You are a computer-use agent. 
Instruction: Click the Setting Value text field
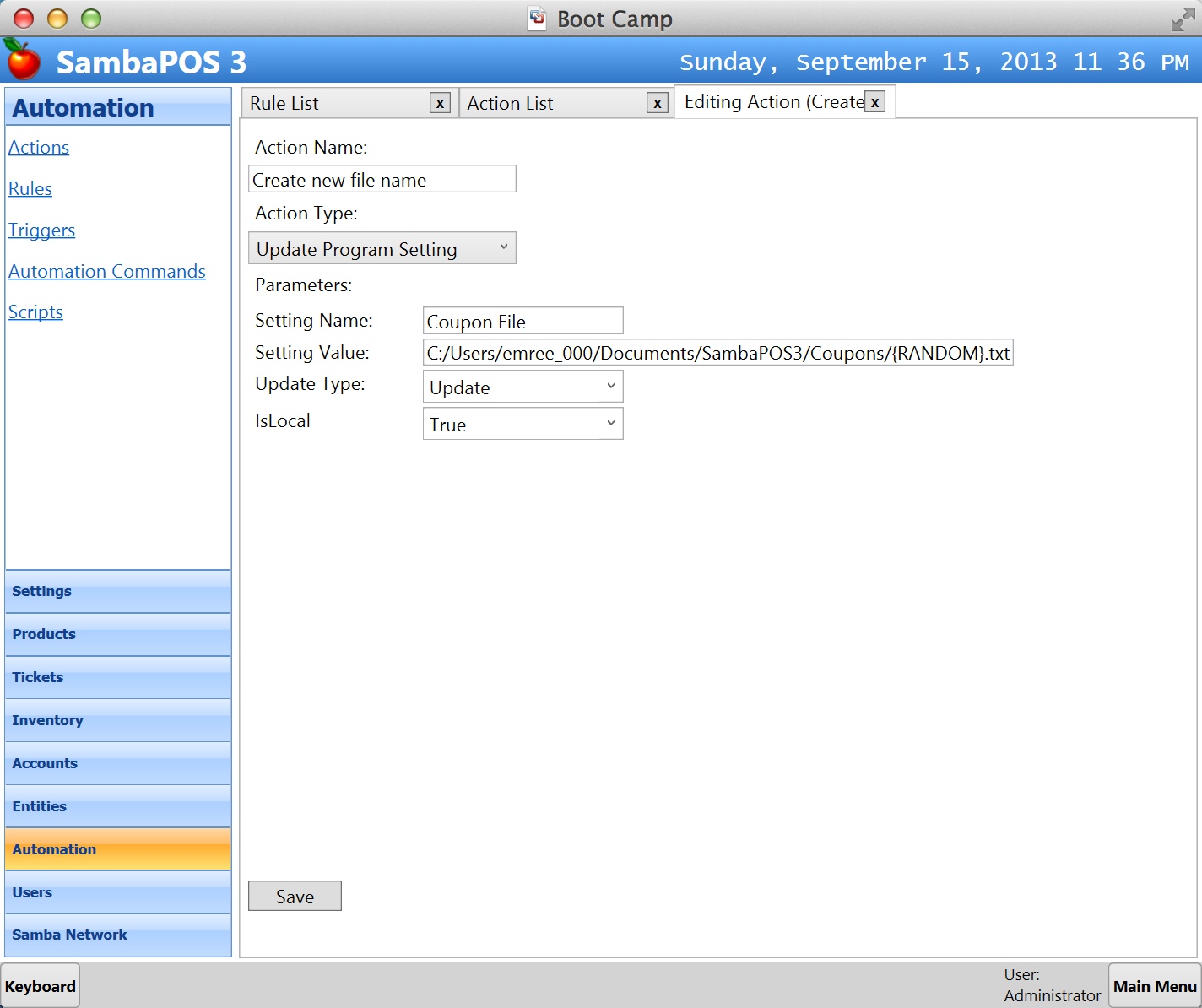(717, 353)
